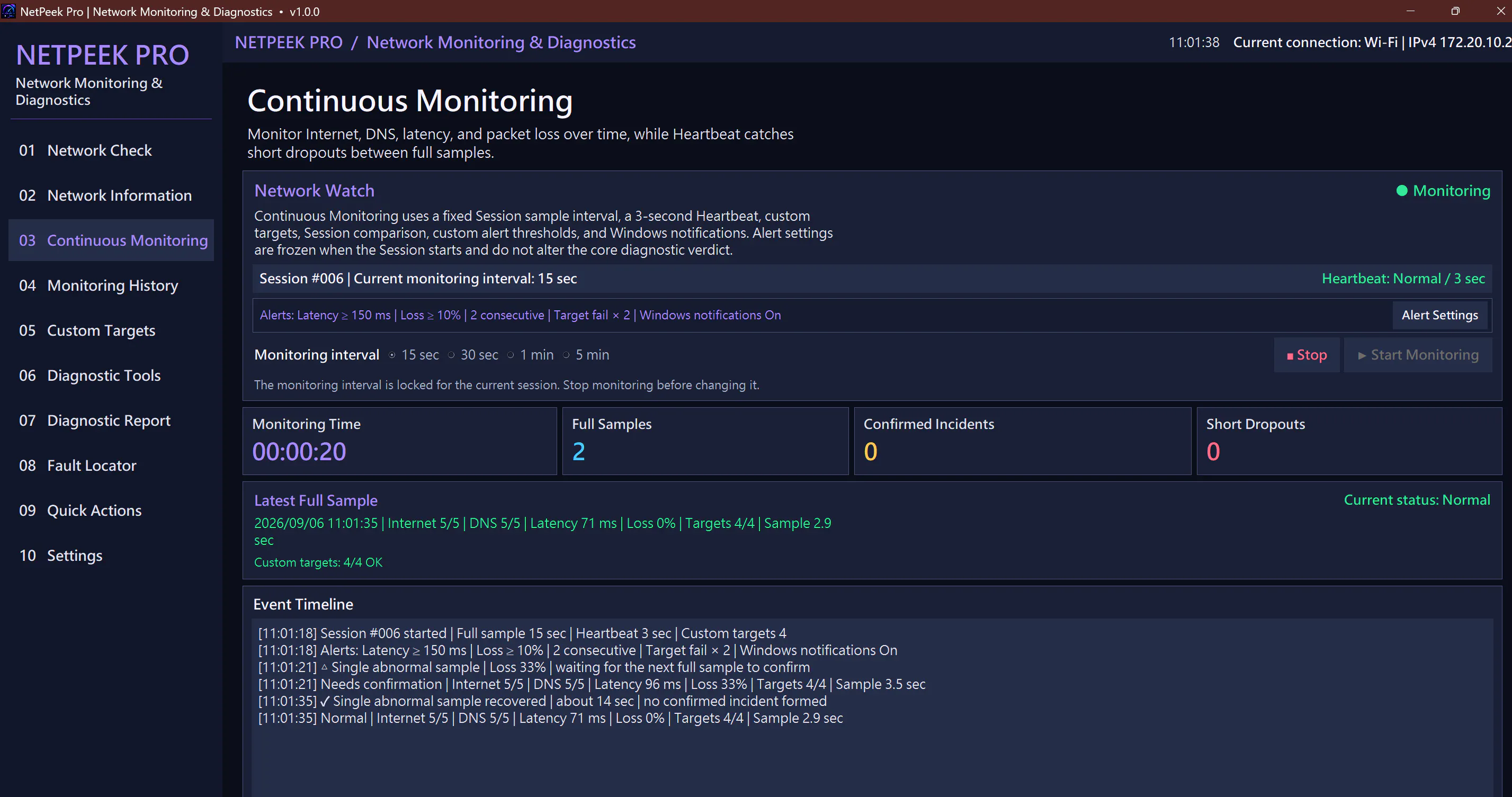Click Network Monitoring & Diagnostics breadcrumb
The width and height of the screenshot is (1512, 797).
501,42
